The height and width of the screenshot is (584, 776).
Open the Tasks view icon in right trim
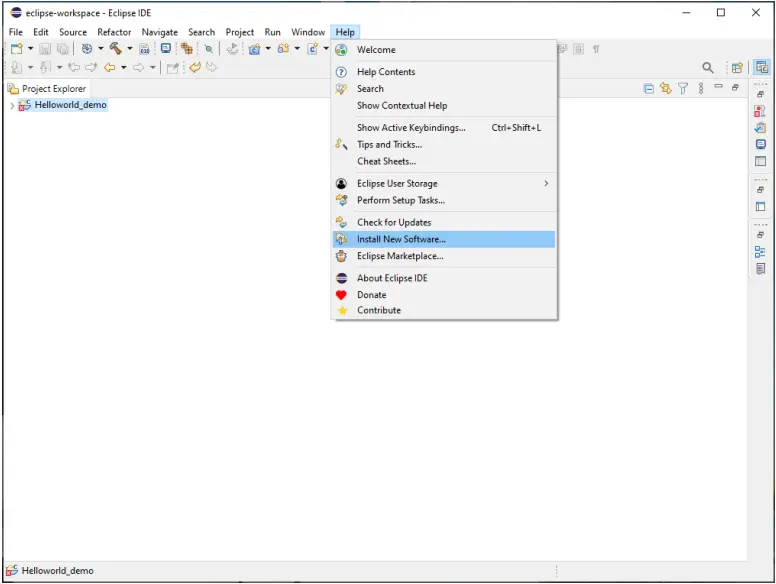tap(760, 128)
